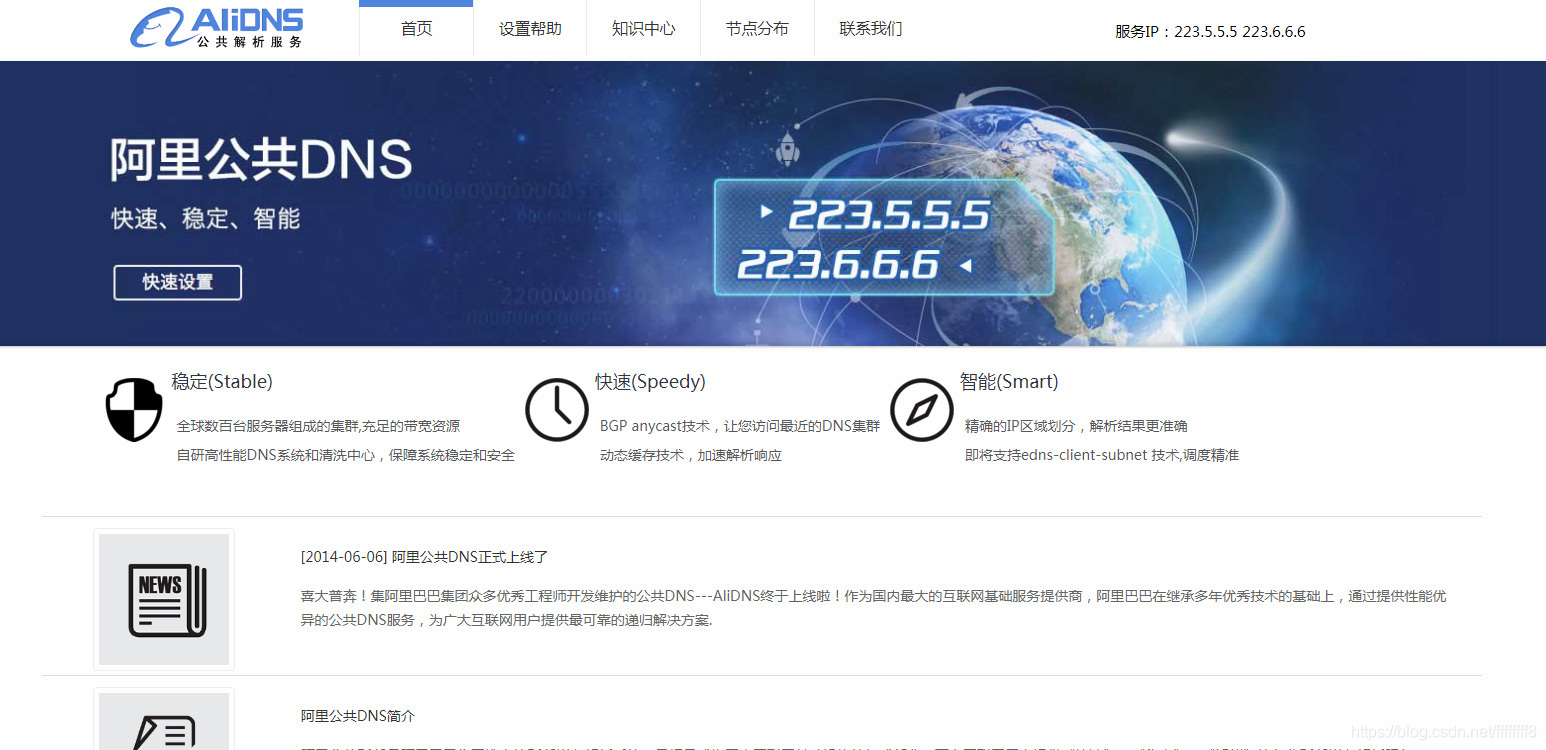Click the 快速设置 button on banner
This screenshot has width=1546, height=750.
177,282
